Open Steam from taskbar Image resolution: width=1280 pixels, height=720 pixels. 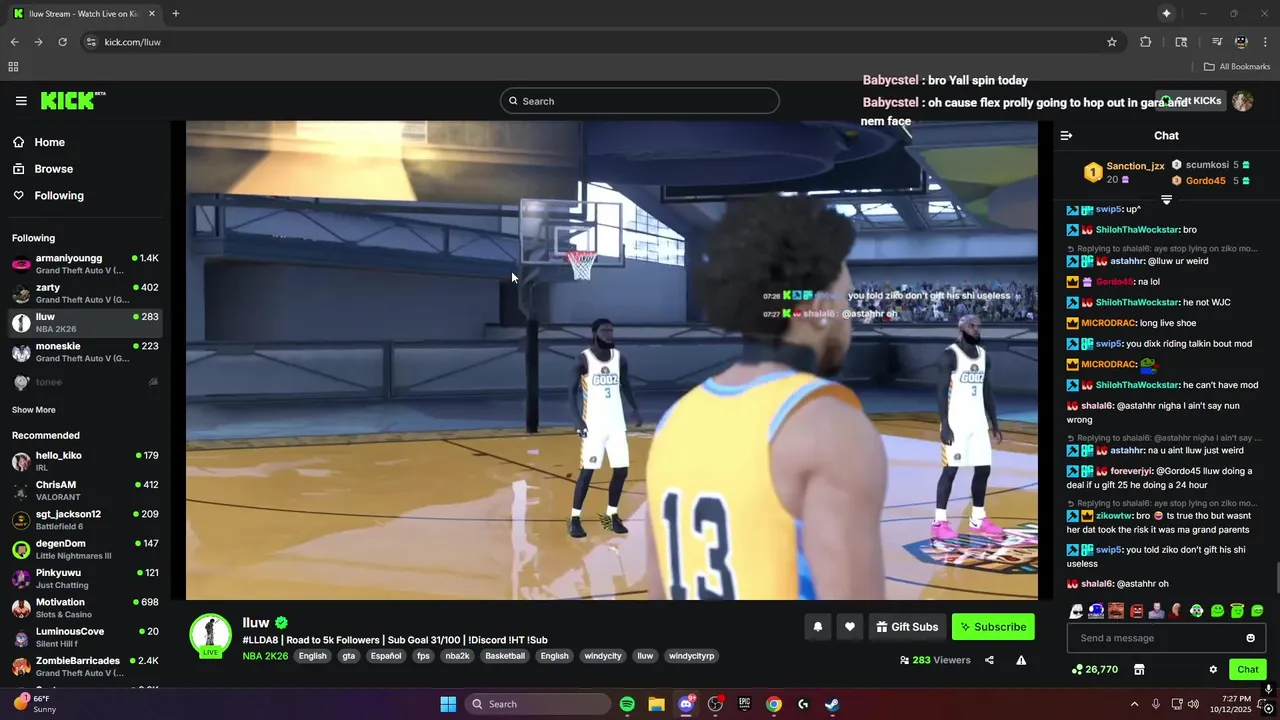(x=832, y=704)
